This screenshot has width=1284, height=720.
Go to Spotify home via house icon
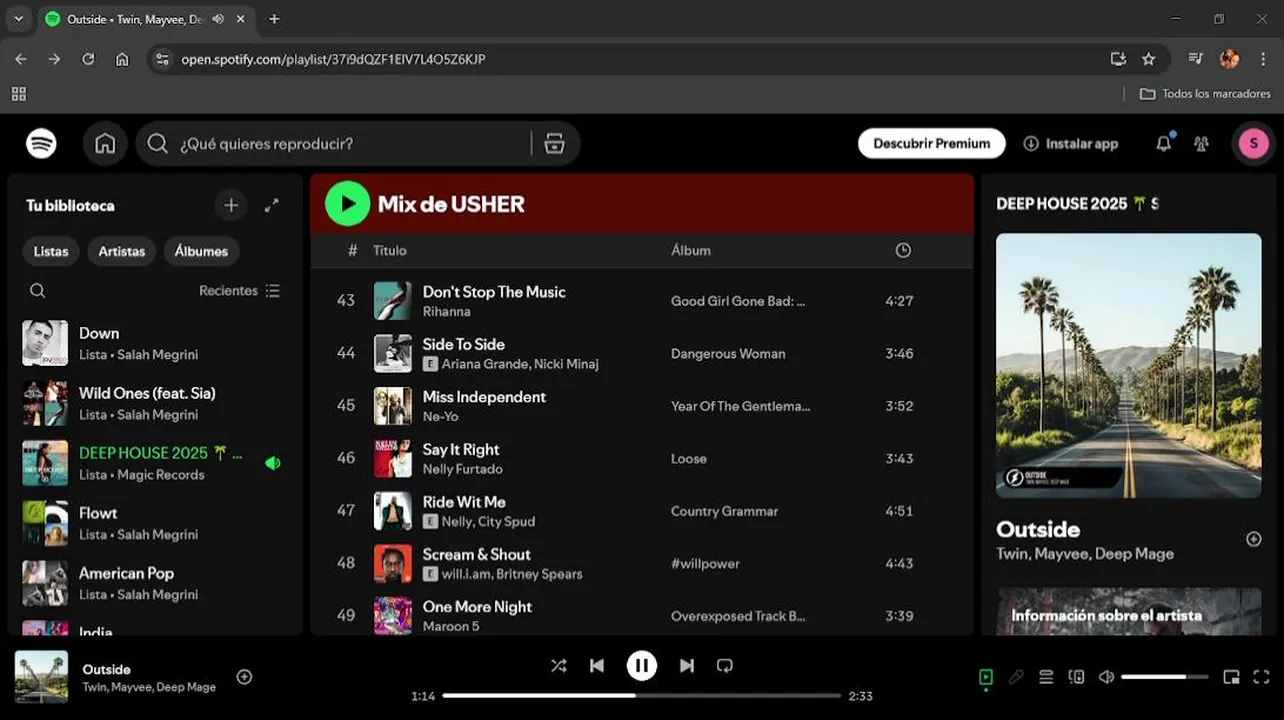point(105,144)
